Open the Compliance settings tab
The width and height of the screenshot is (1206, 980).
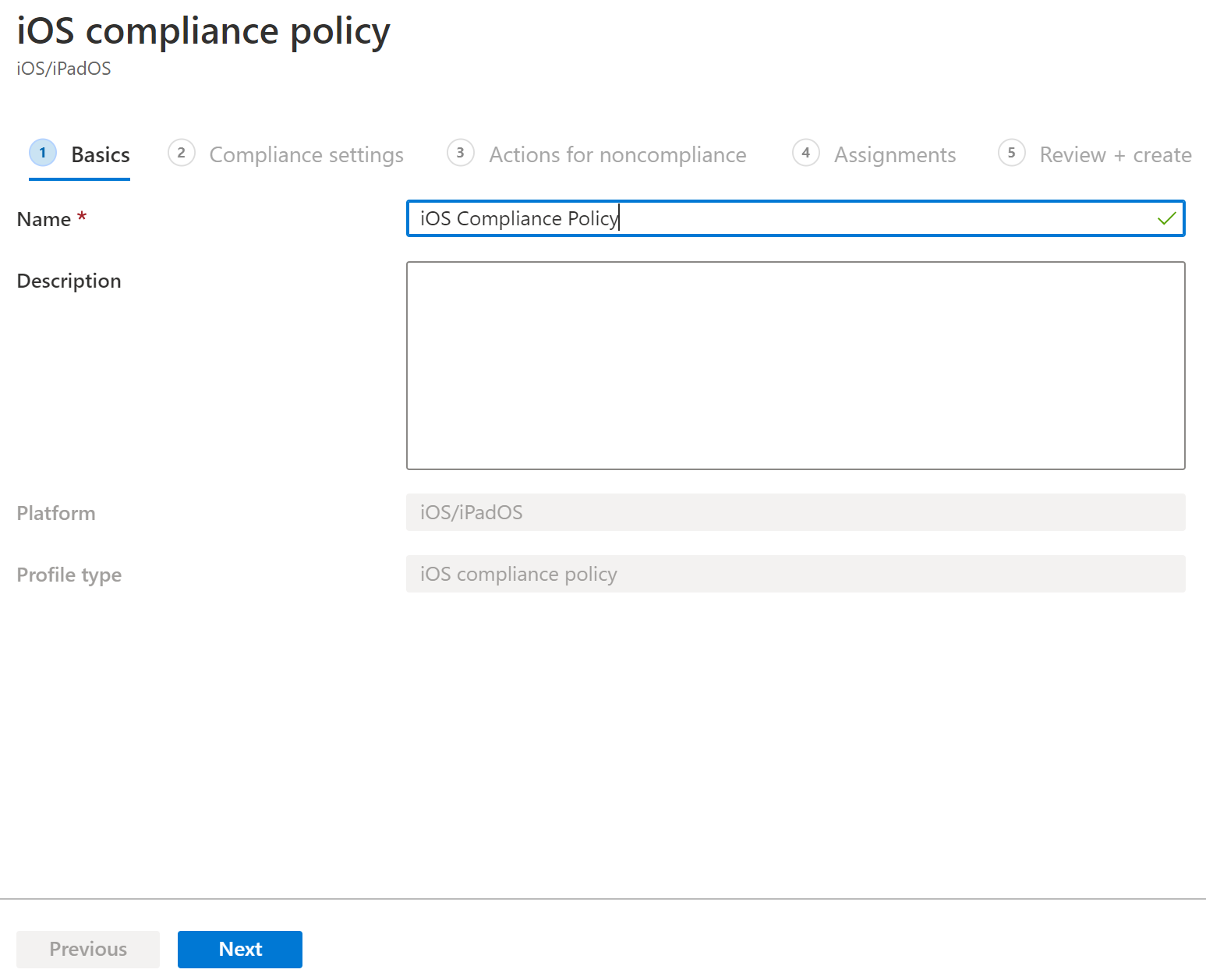306,154
